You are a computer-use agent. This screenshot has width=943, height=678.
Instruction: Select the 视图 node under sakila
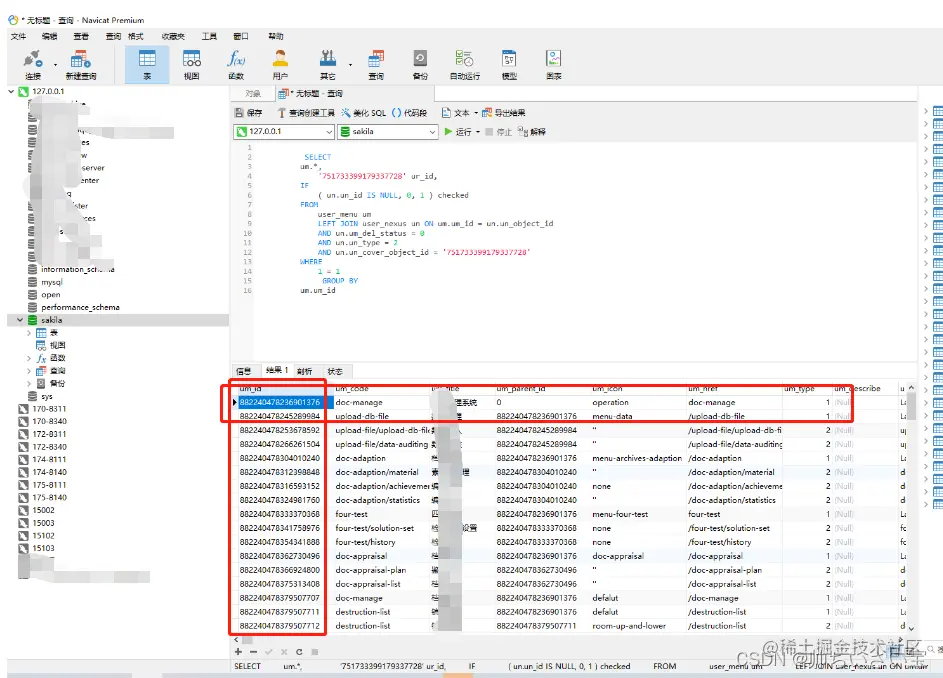pyautogui.click(x=57, y=345)
